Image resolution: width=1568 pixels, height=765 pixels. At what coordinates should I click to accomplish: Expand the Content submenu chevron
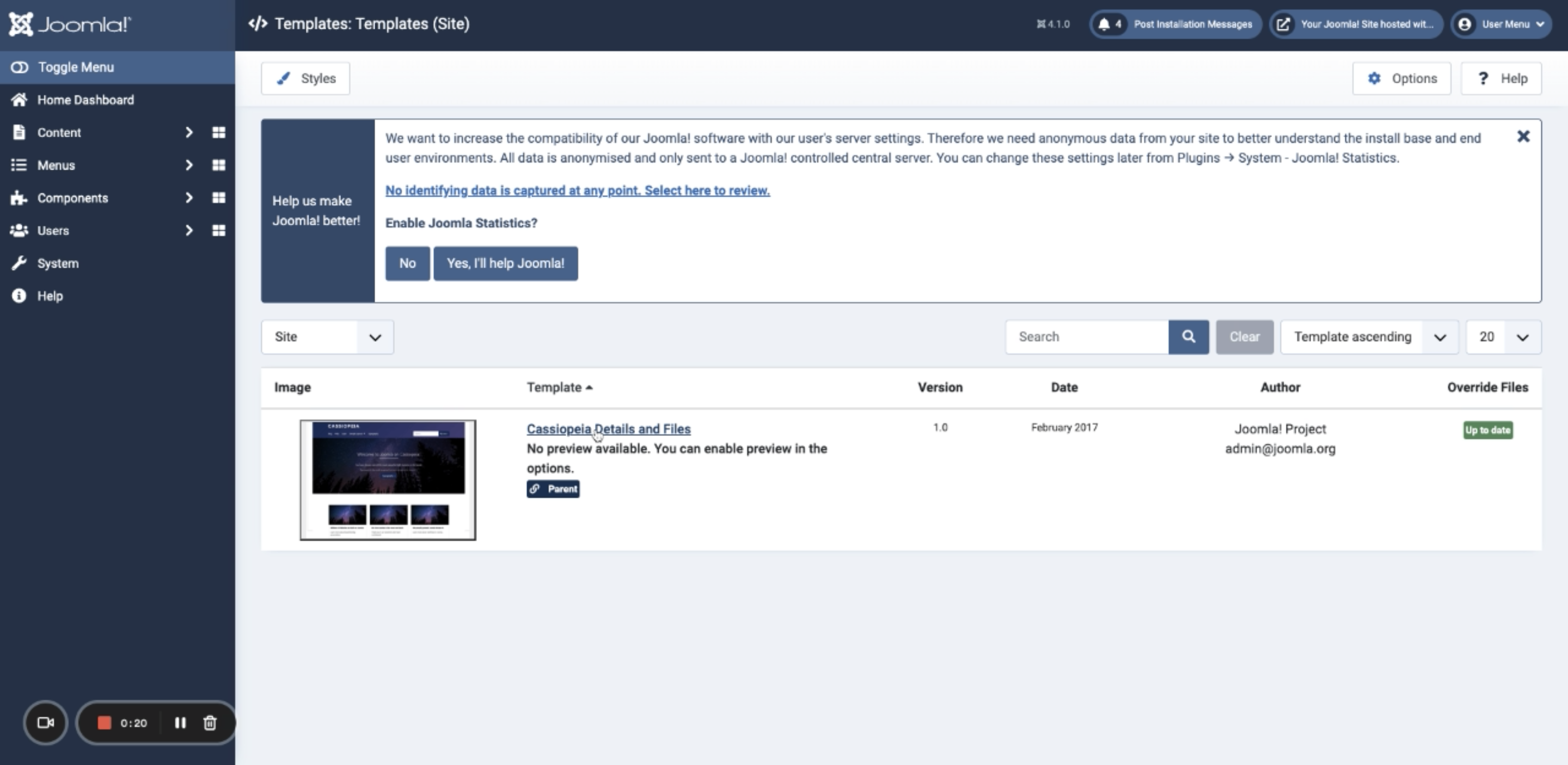pos(189,133)
